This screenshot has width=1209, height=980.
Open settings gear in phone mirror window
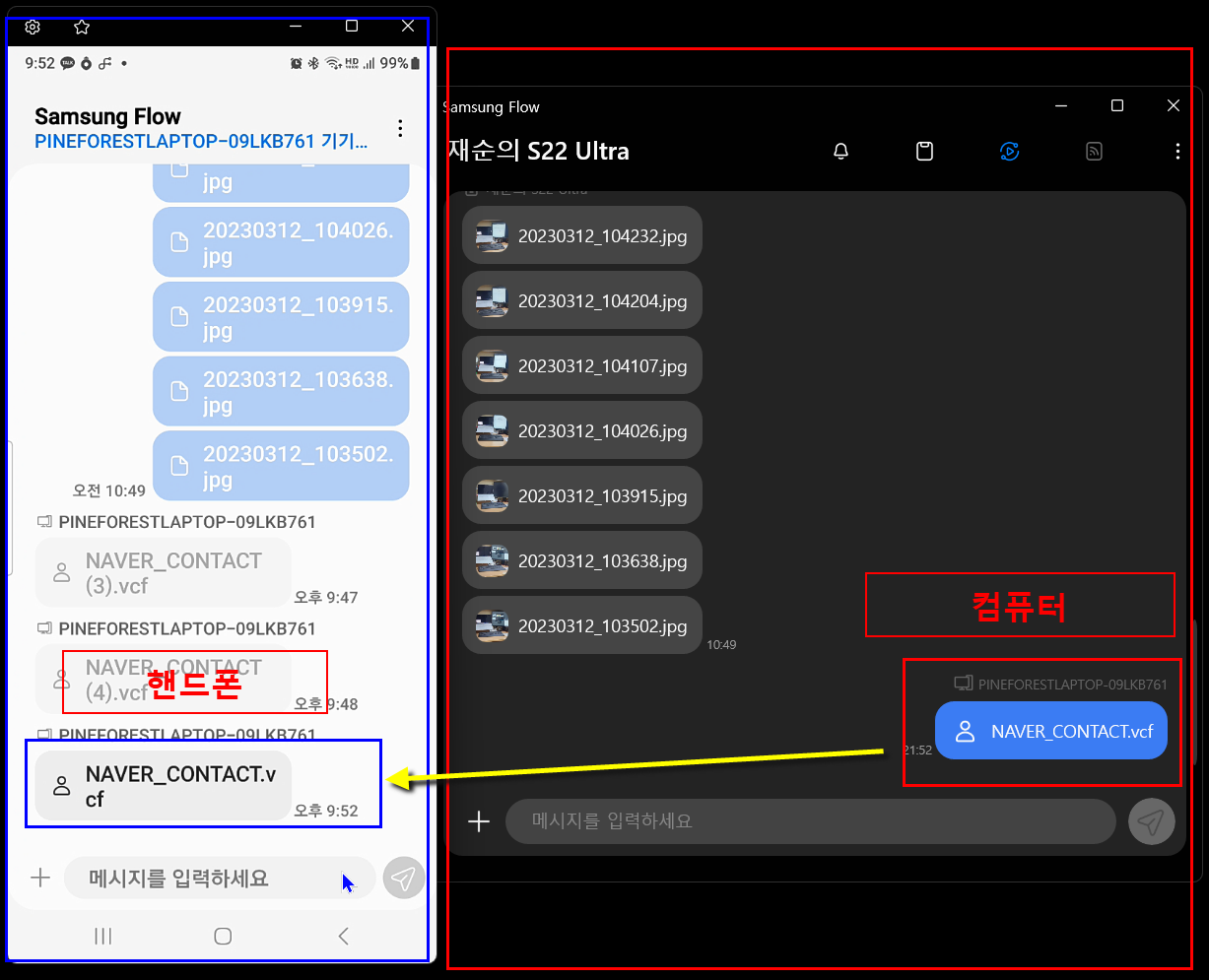(32, 27)
